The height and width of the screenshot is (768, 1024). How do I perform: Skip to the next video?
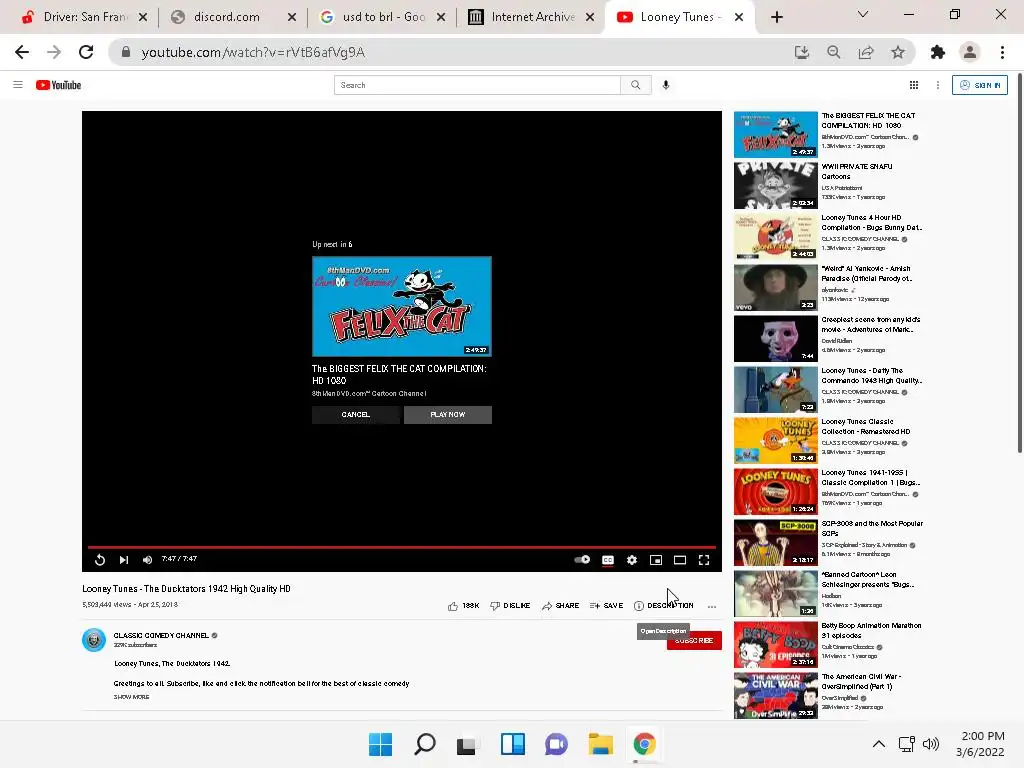124,560
